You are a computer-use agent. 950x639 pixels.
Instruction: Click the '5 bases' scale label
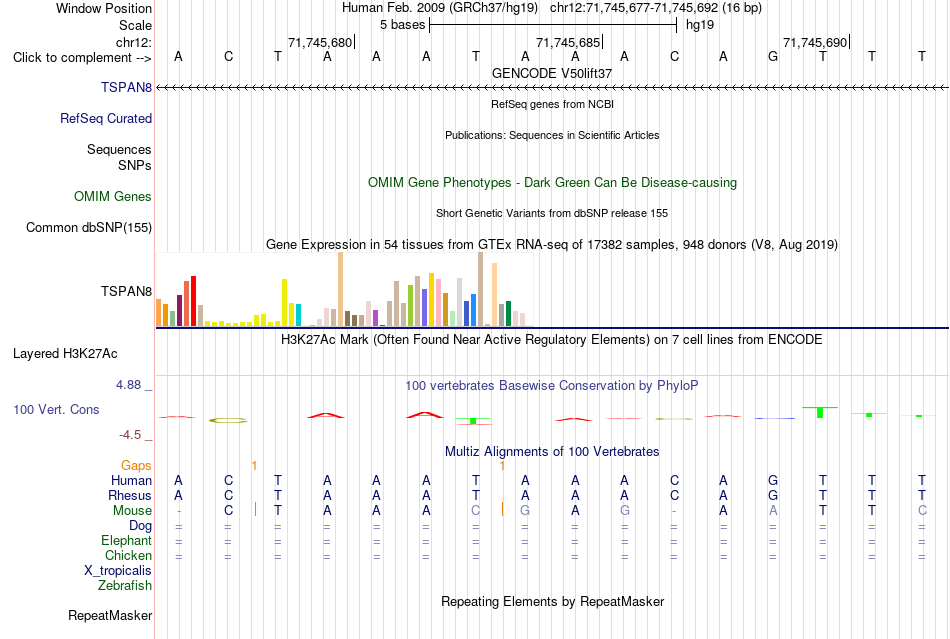click(402, 25)
